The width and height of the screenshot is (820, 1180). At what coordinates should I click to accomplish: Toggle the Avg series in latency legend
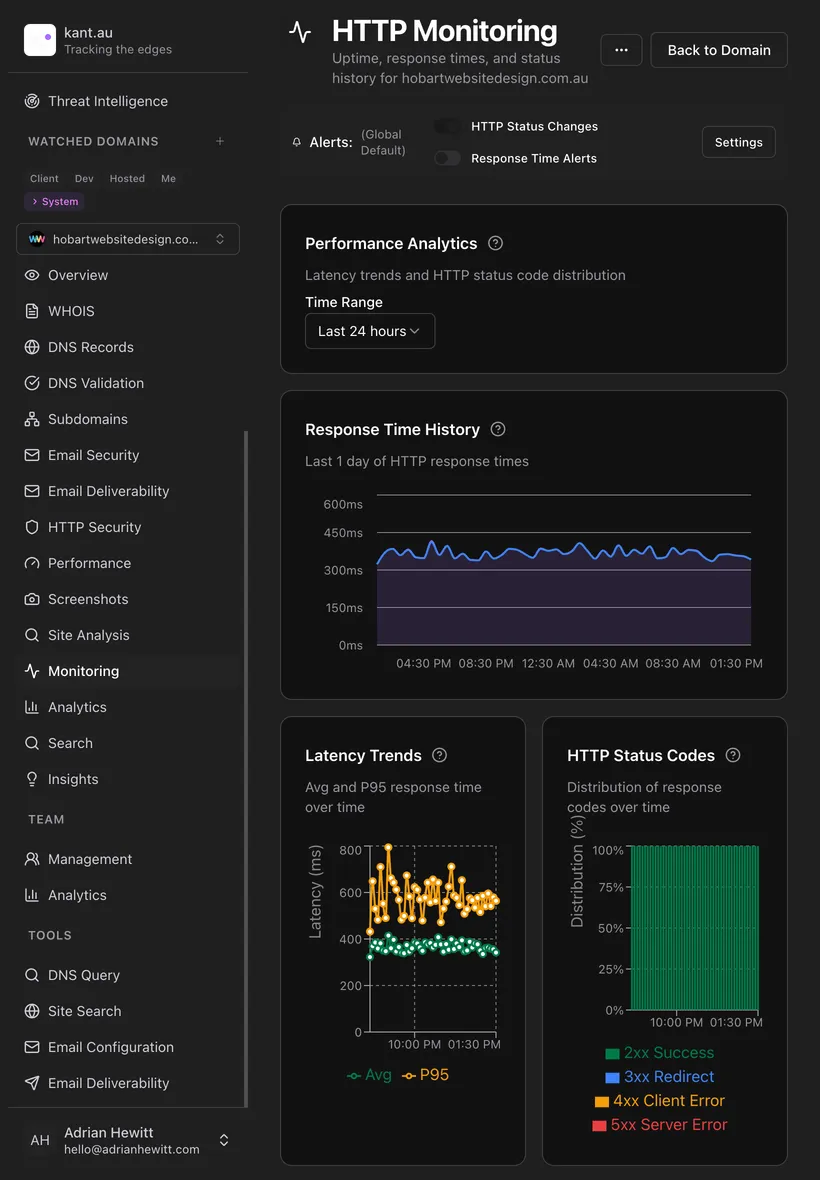pyautogui.click(x=369, y=1075)
